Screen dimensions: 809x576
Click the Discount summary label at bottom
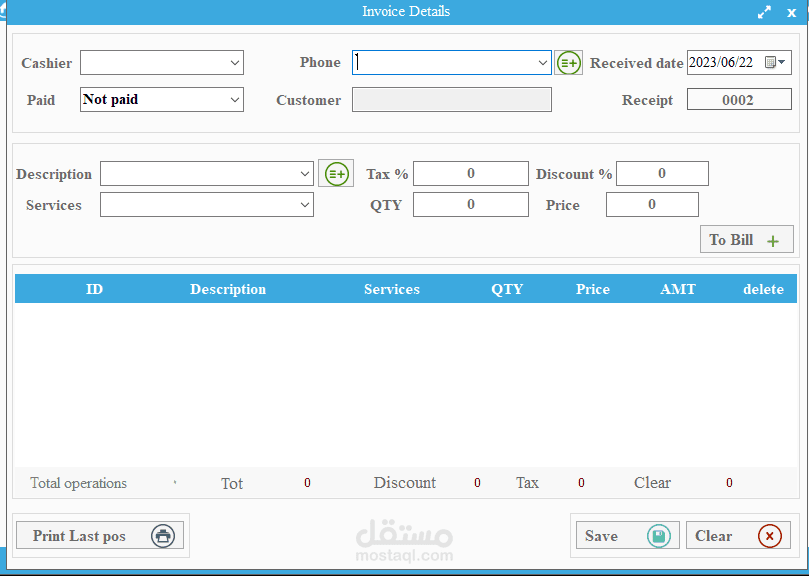pos(404,483)
